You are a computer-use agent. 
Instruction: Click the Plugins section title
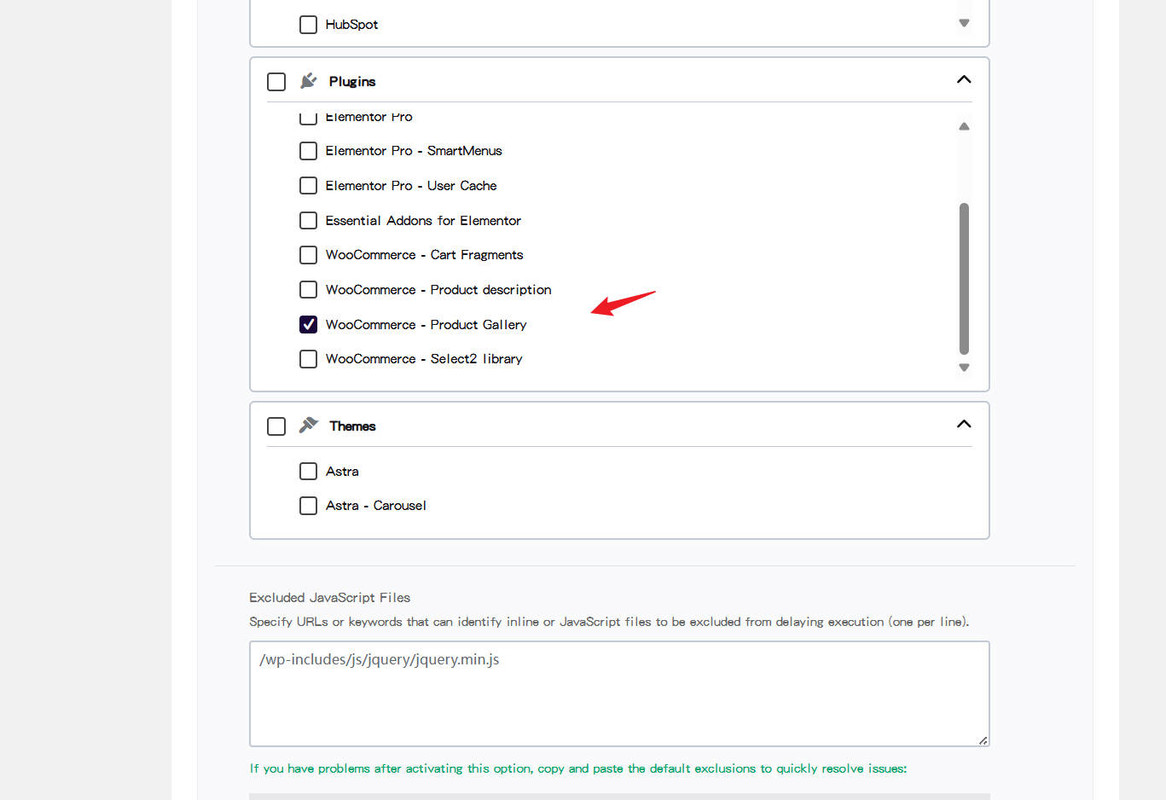pos(352,82)
